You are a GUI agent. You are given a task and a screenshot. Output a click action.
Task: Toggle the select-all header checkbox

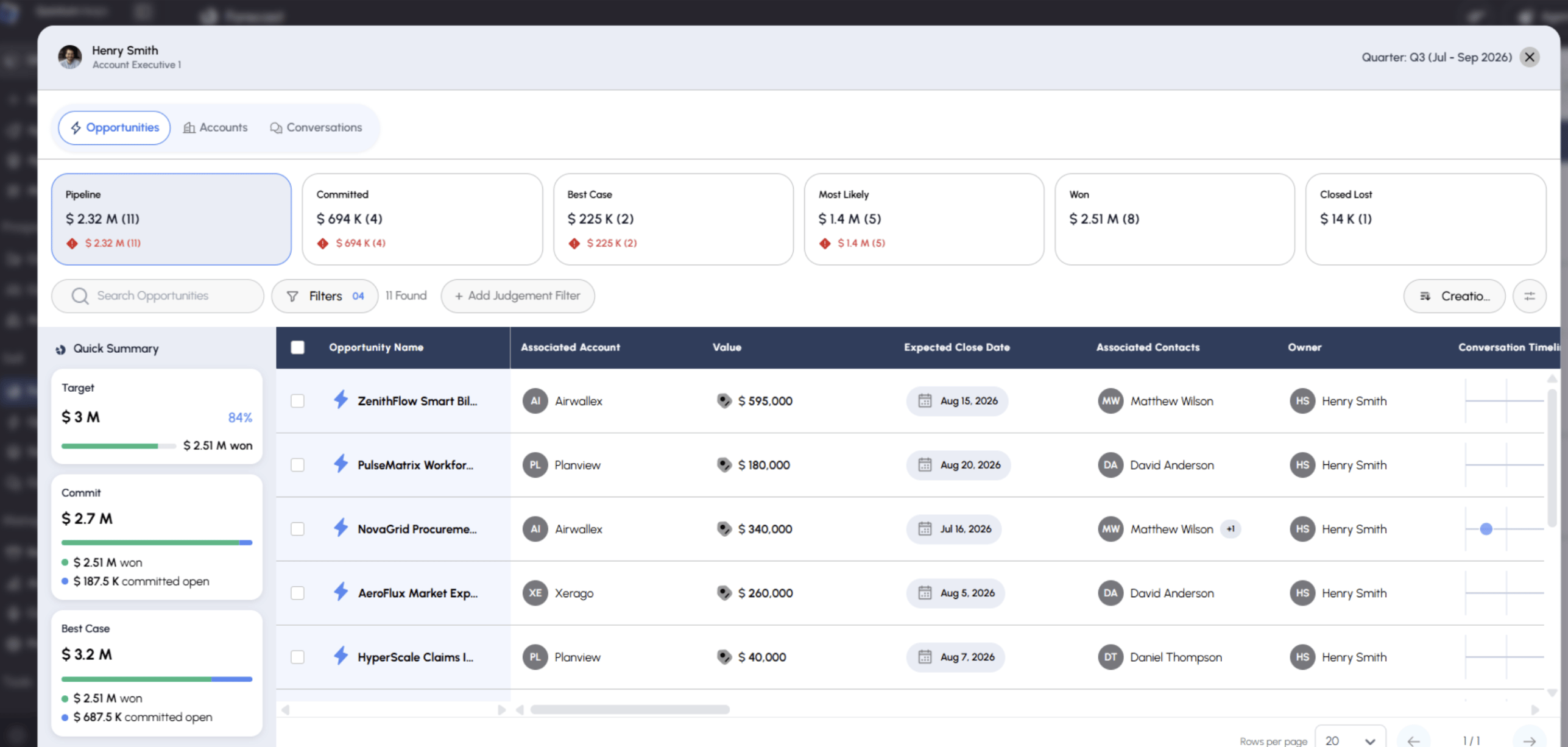pos(297,347)
